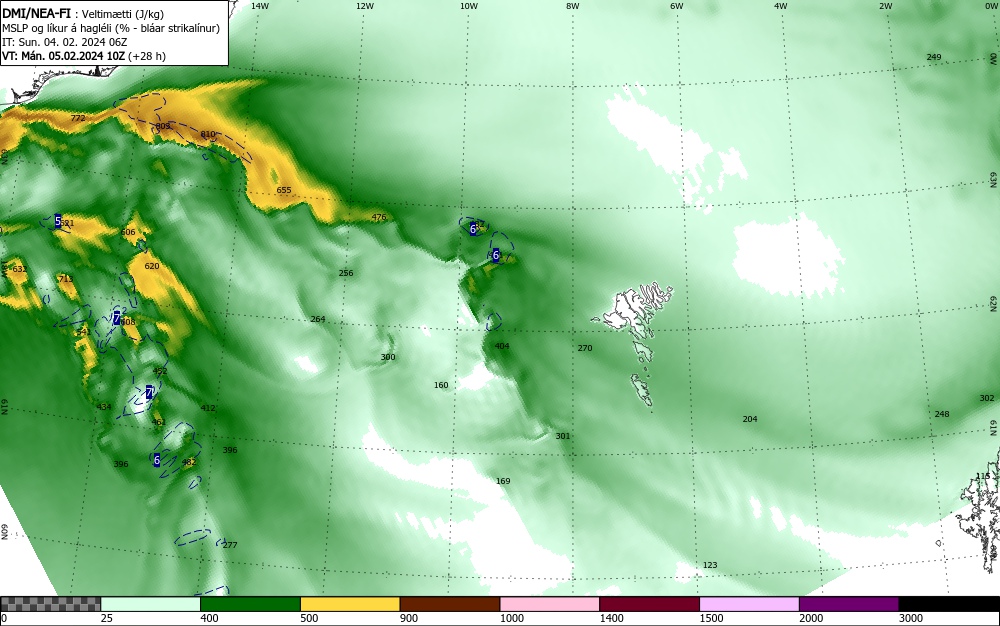Image resolution: width=1000 pixels, height=626 pixels.
Task: Click the CAPE value '476'
Action: click(x=379, y=217)
